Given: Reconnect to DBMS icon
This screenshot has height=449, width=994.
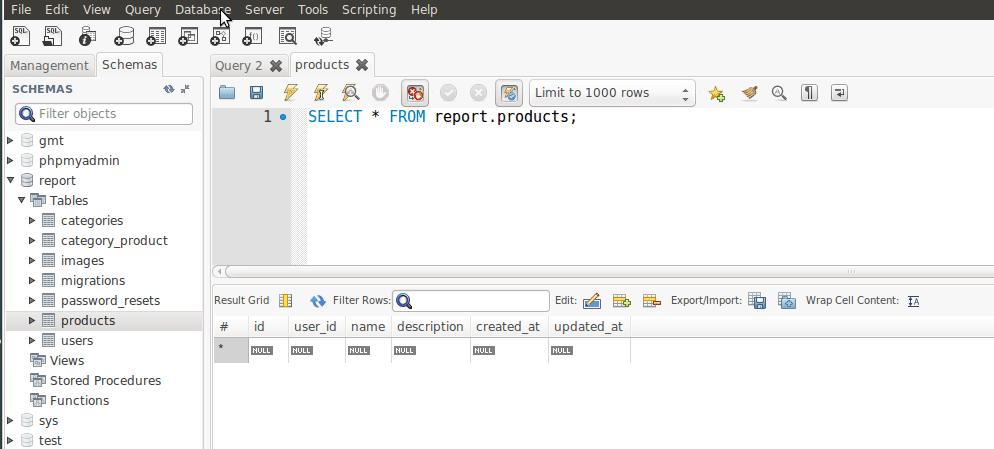Looking at the screenshot, I should click(x=323, y=36).
